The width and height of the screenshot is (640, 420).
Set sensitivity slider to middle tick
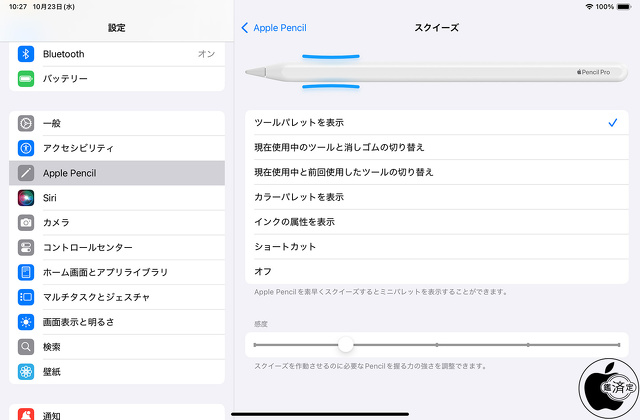[437, 345]
